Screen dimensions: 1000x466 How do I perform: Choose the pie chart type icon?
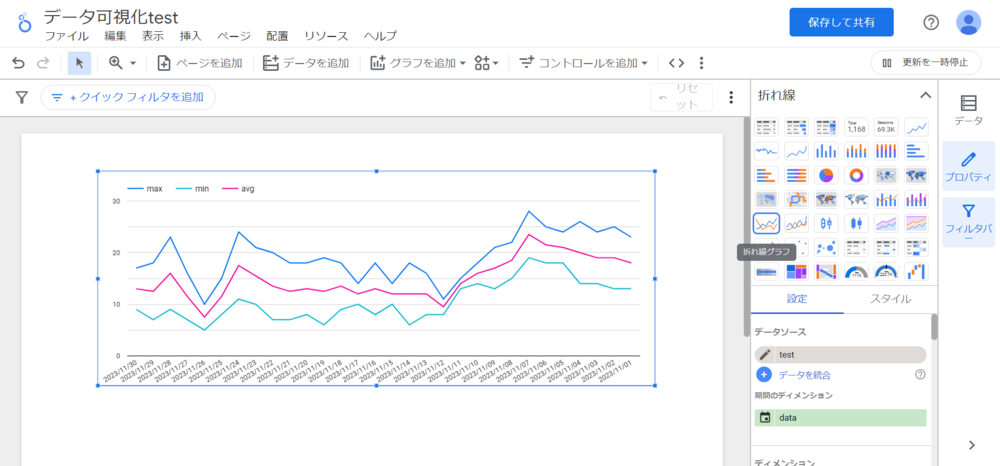(x=827, y=175)
